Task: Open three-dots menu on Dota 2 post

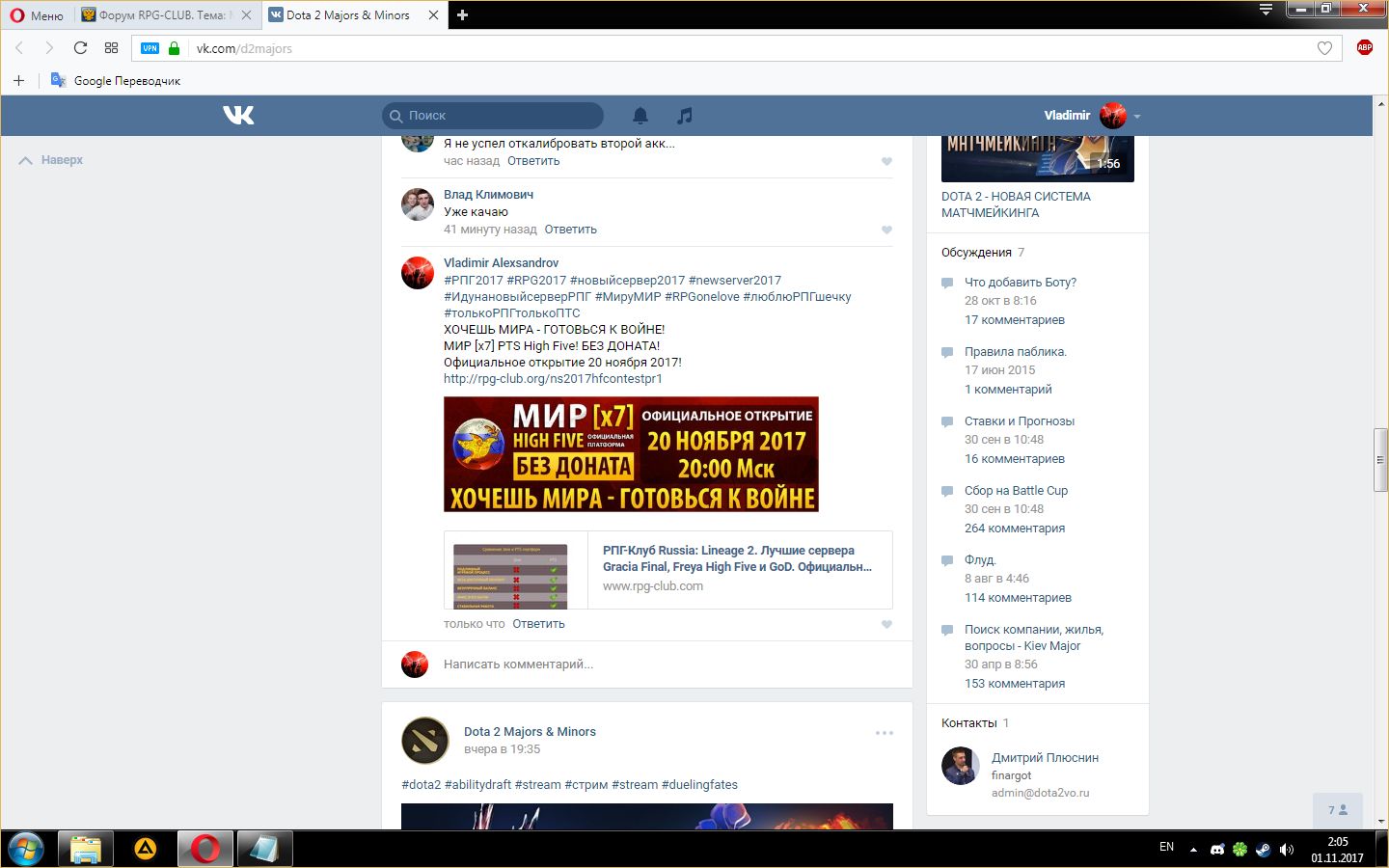Action: (884, 733)
